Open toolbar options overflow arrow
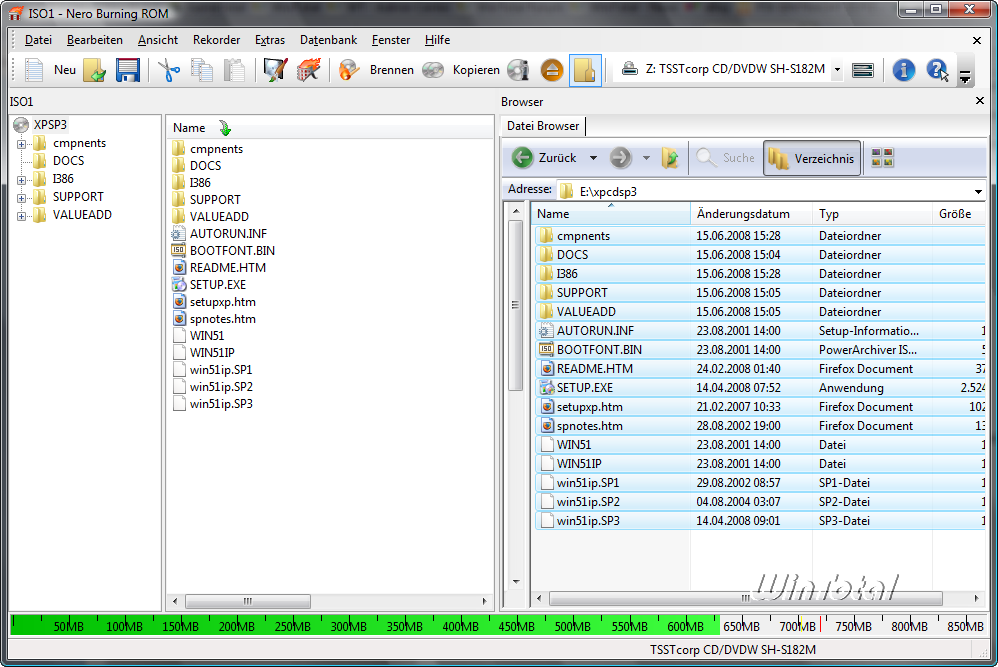Screen dimensions: 998x667 [965, 77]
